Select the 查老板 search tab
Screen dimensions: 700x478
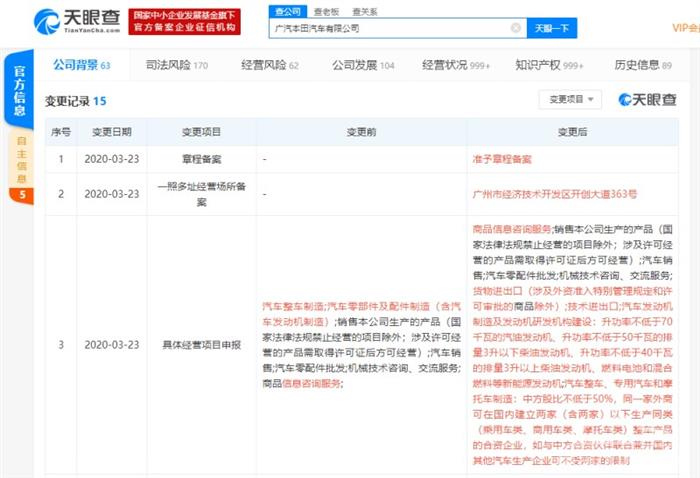click(326, 12)
